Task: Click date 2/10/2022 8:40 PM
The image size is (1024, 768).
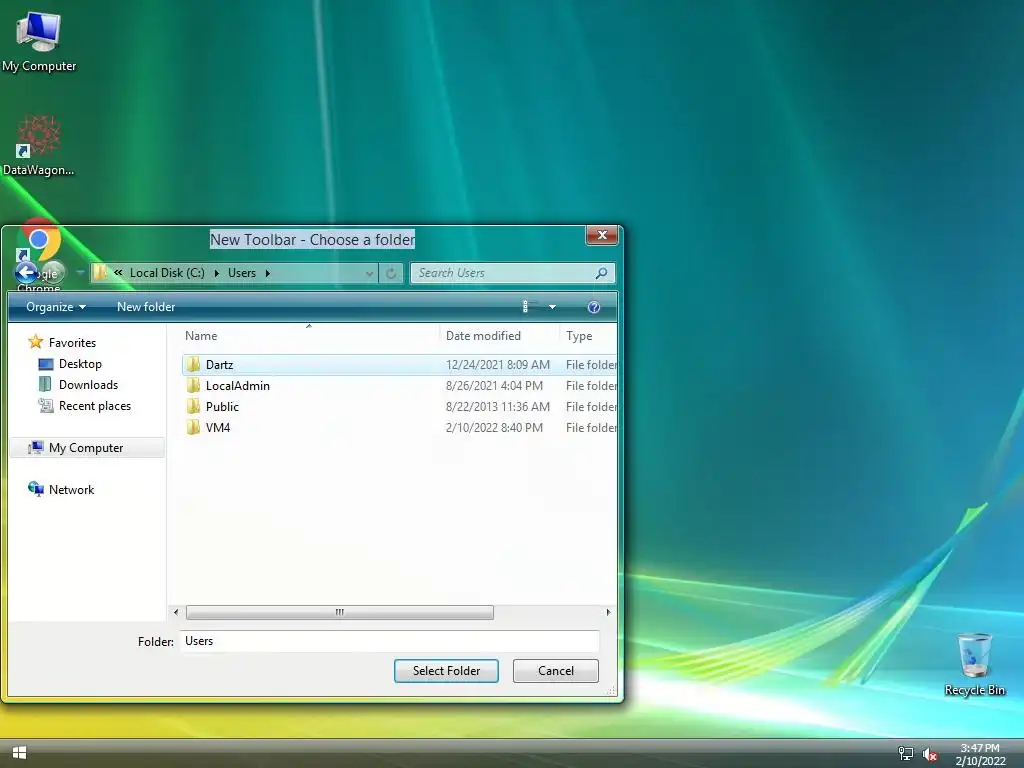Action: (494, 427)
